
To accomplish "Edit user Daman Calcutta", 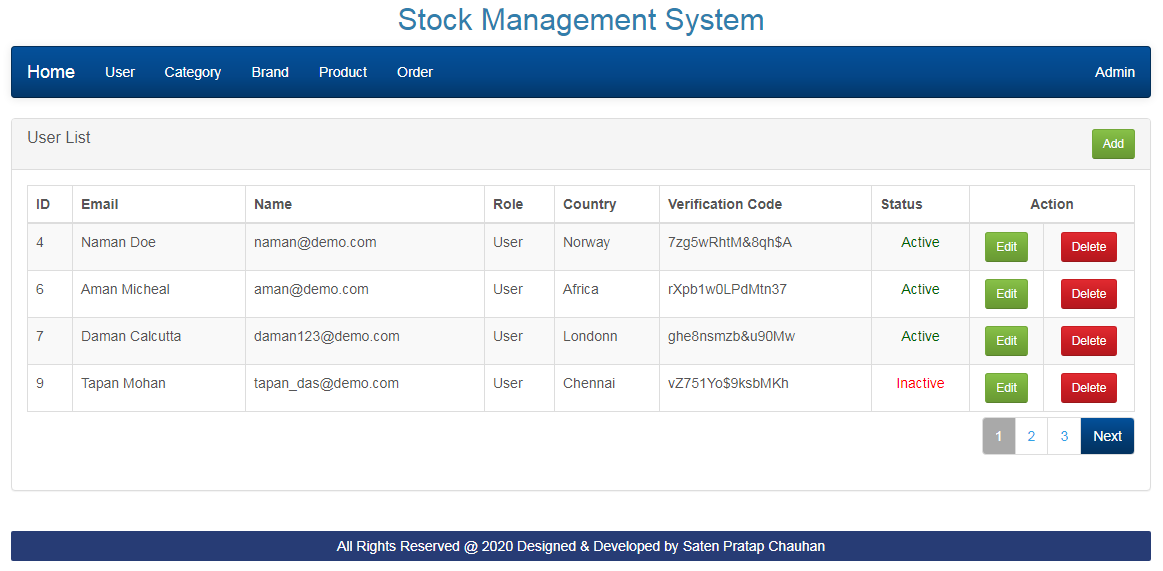I will tap(1006, 340).
